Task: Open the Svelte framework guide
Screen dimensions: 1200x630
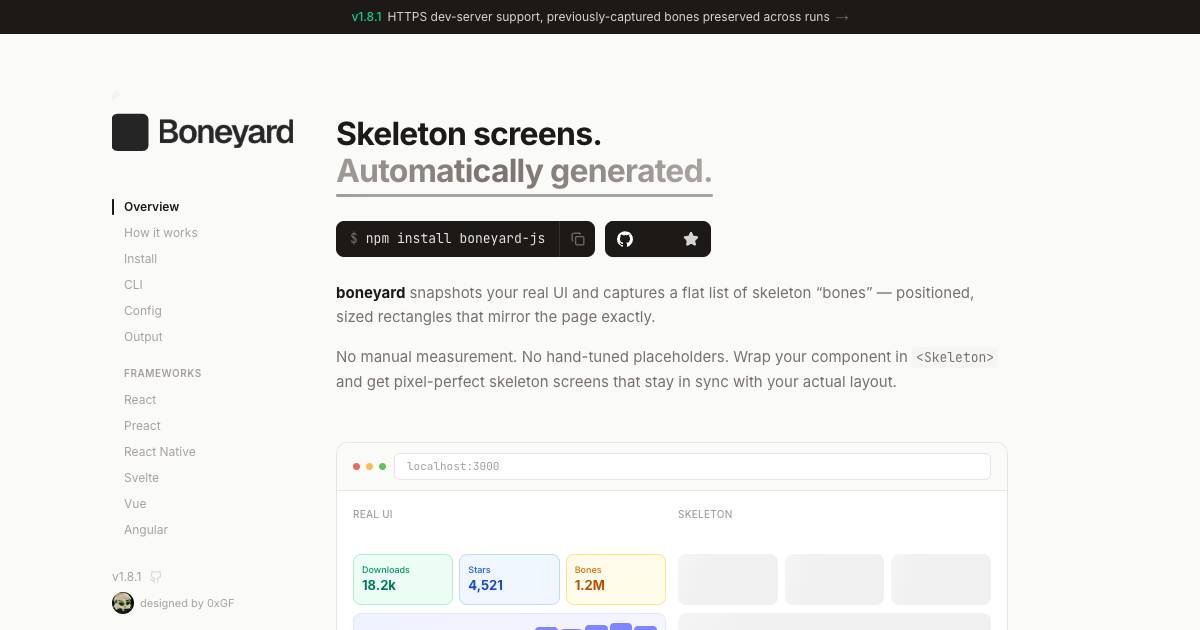Action: (x=142, y=478)
